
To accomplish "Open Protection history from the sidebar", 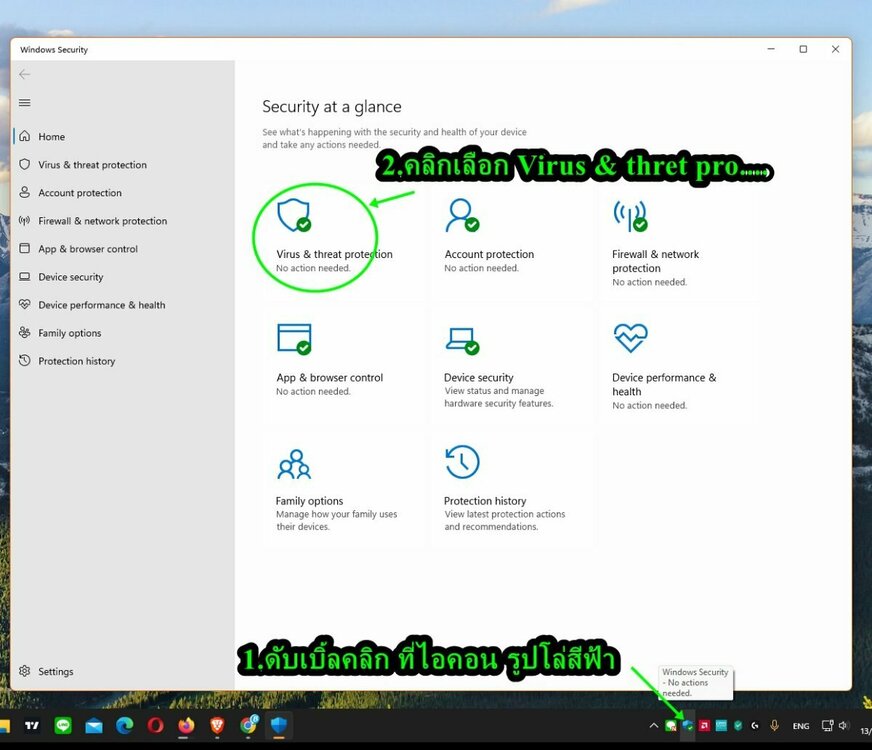I will click(x=76, y=361).
